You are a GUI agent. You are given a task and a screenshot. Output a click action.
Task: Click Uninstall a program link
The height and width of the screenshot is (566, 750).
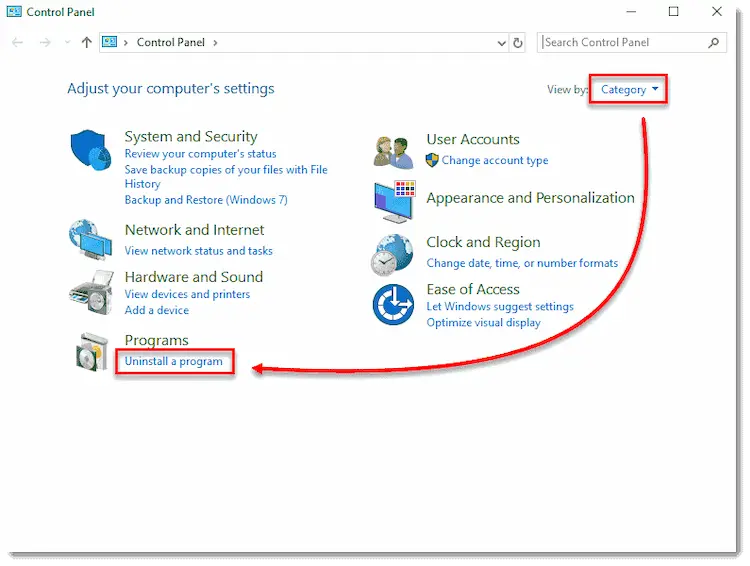(174, 361)
